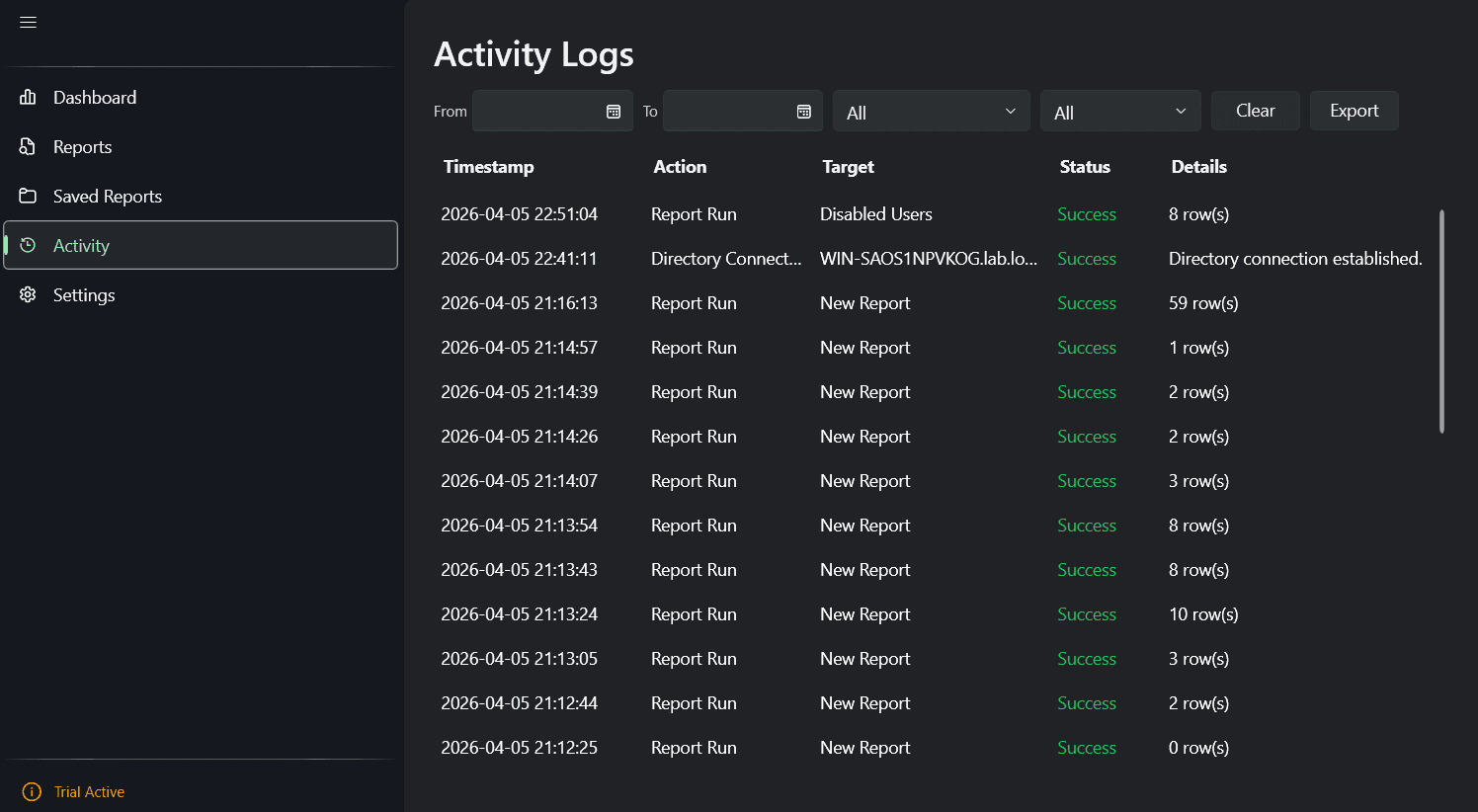This screenshot has width=1478, height=812.
Task: Open the Dashboard page
Action: point(201,97)
